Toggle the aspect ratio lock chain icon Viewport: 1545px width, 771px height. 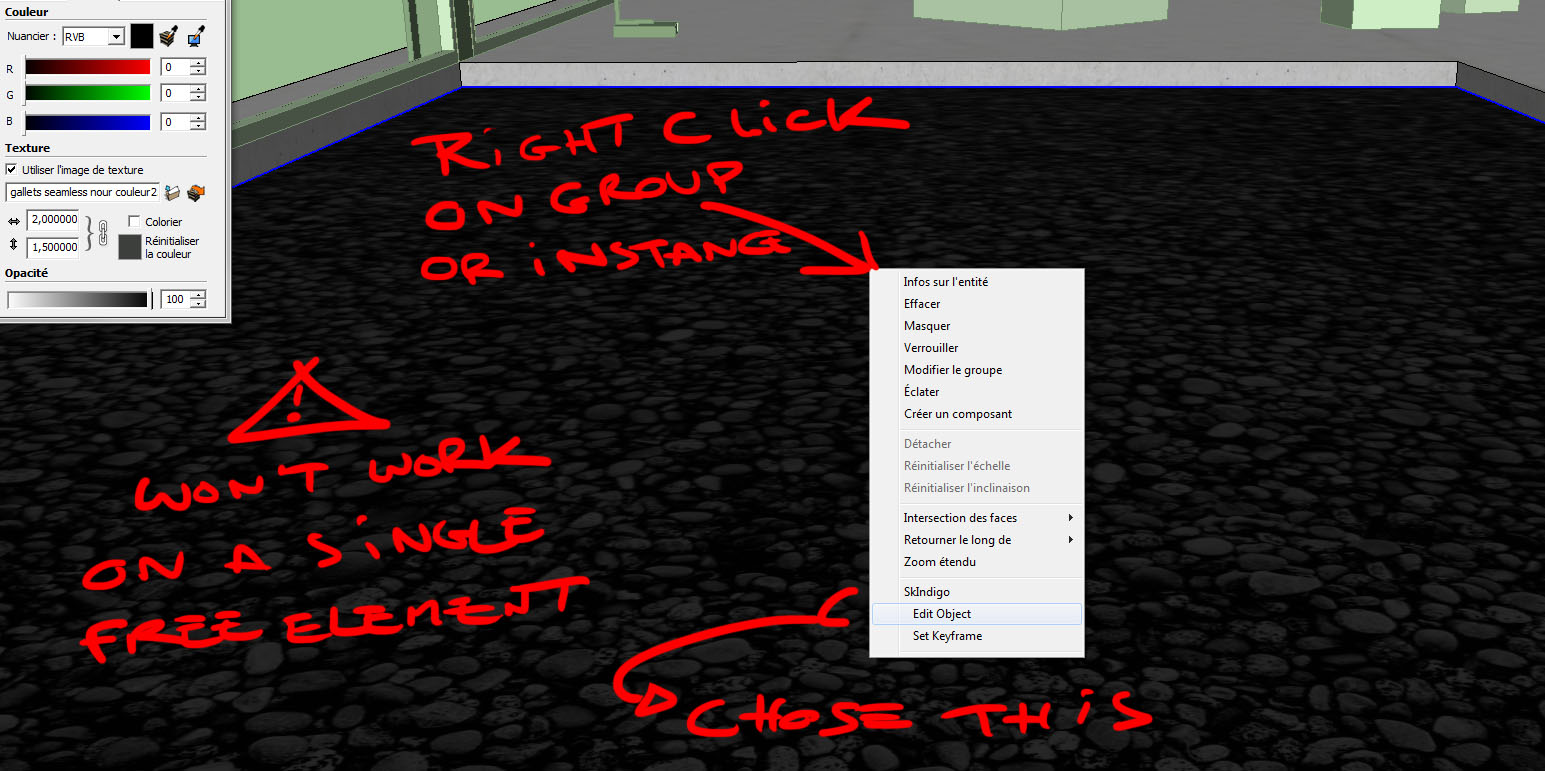[x=102, y=234]
